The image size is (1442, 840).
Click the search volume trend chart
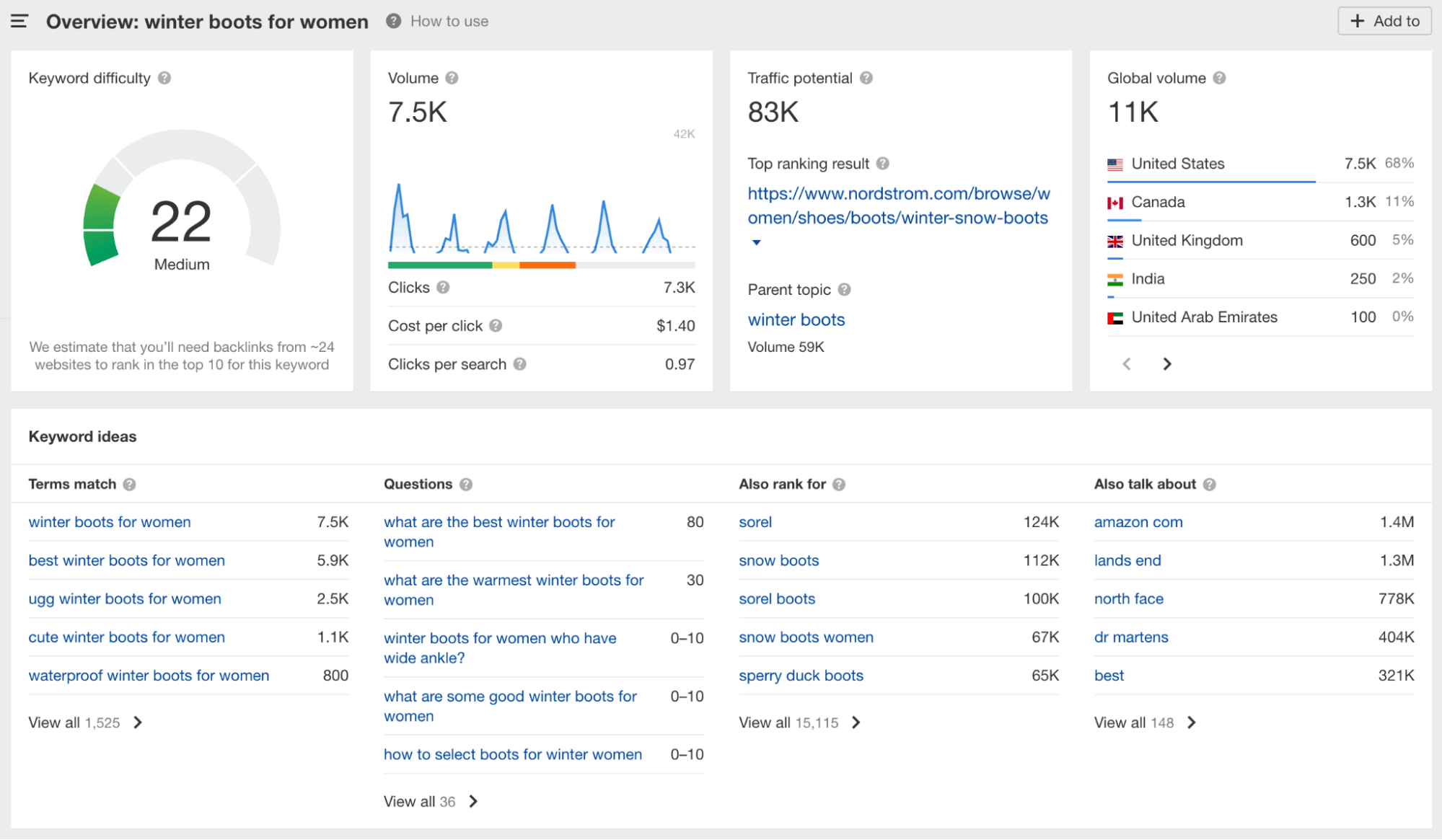click(542, 218)
